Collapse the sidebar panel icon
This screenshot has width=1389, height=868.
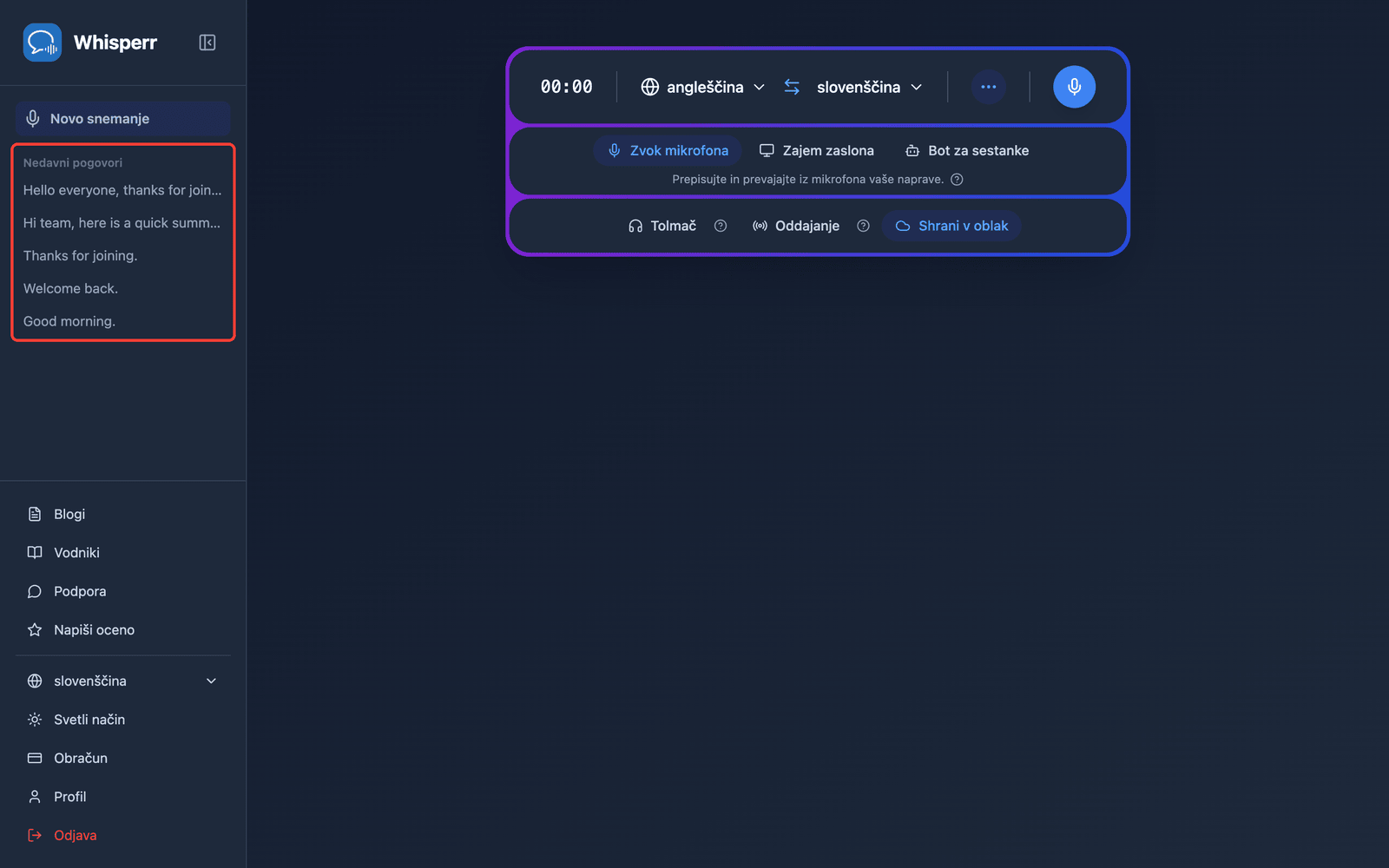click(x=207, y=43)
